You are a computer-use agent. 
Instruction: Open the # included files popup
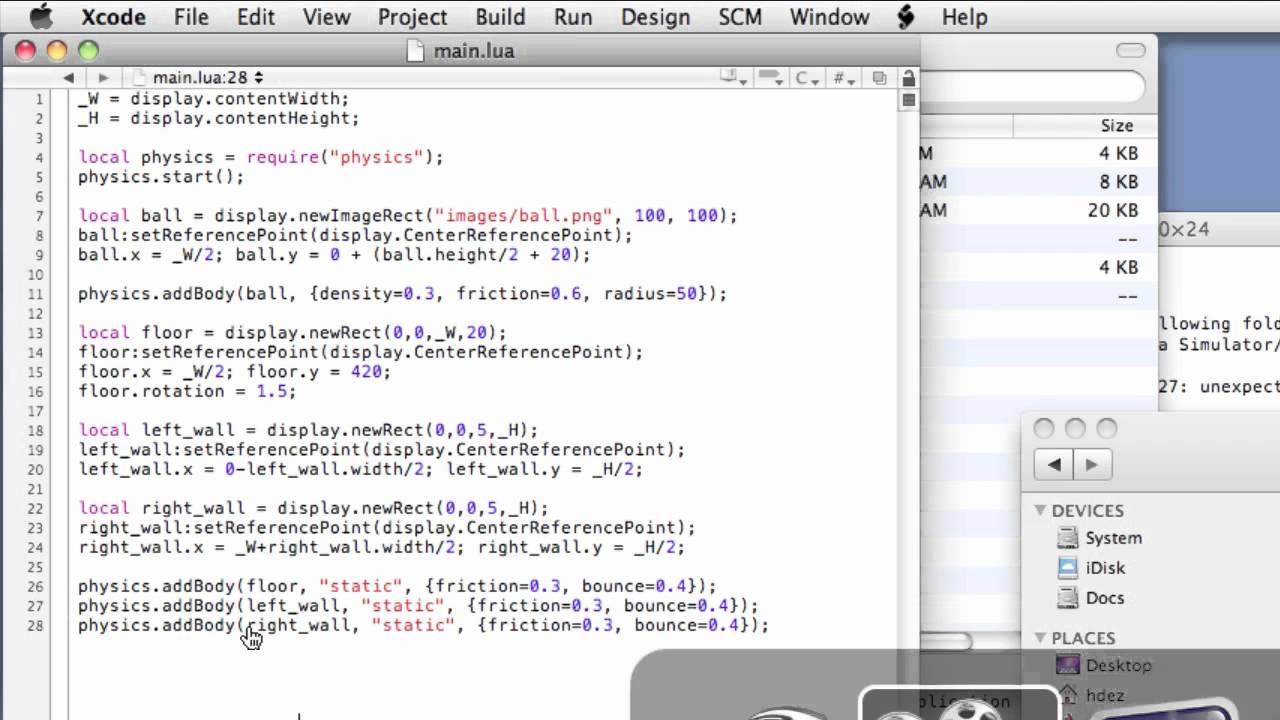tap(843, 78)
